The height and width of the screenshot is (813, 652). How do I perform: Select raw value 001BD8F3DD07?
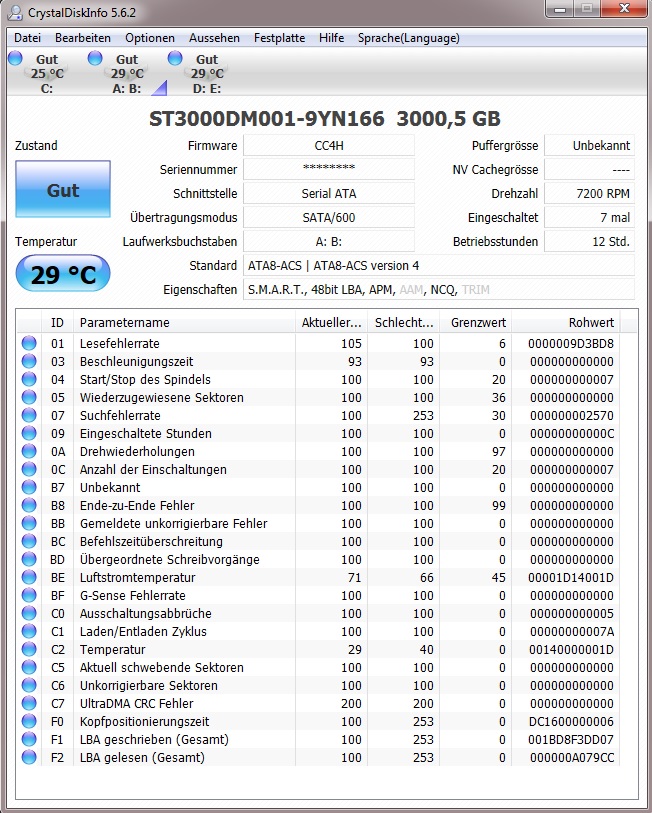pyautogui.click(x=571, y=739)
